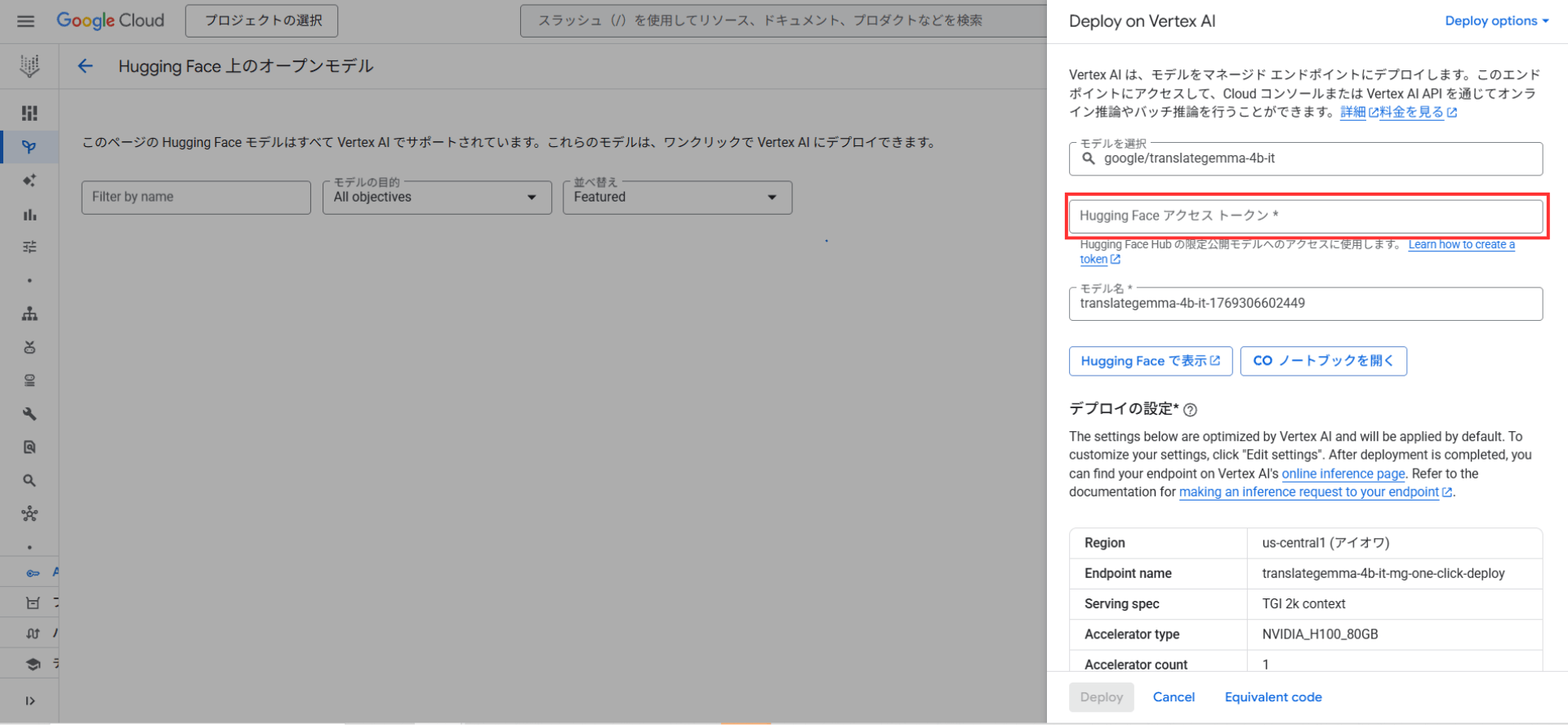The height and width of the screenshot is (725, 1568).
Task: Click the Equivalent code link
Action: [x=1272, y=697]
